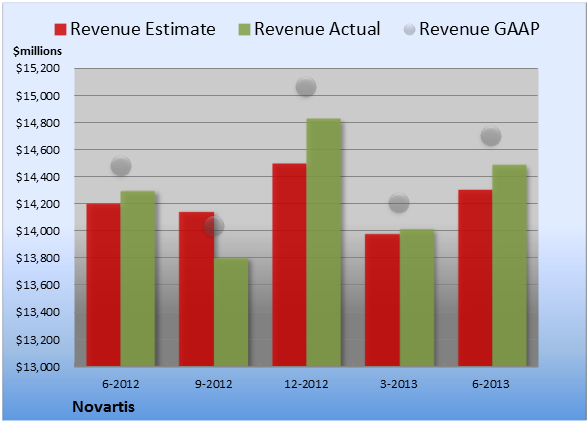Viewport: 588px width, 422px height.
Task: Select the 12-2012 red Revenue Estimate bar
Action: (290, 265)
